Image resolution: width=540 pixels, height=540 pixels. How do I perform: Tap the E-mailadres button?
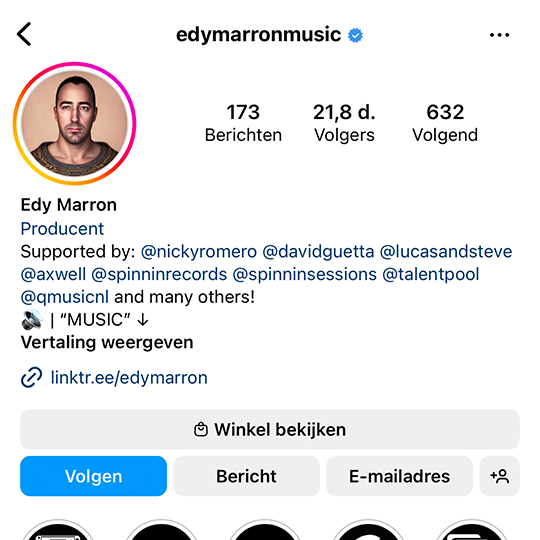pos(399,476)
